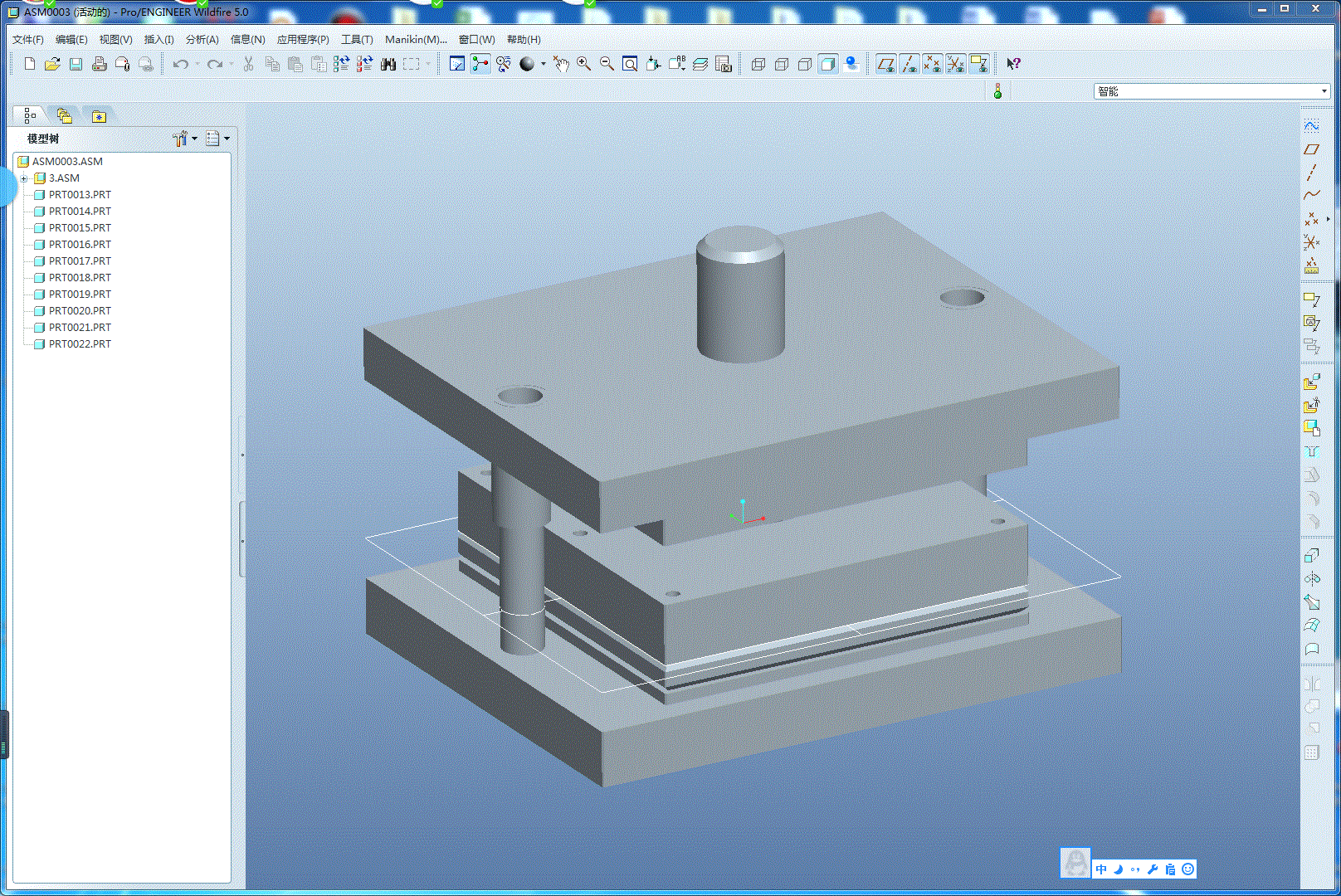1341x896 pixels.
Task: Click the Open file folder icon
Action: point(52,64)
